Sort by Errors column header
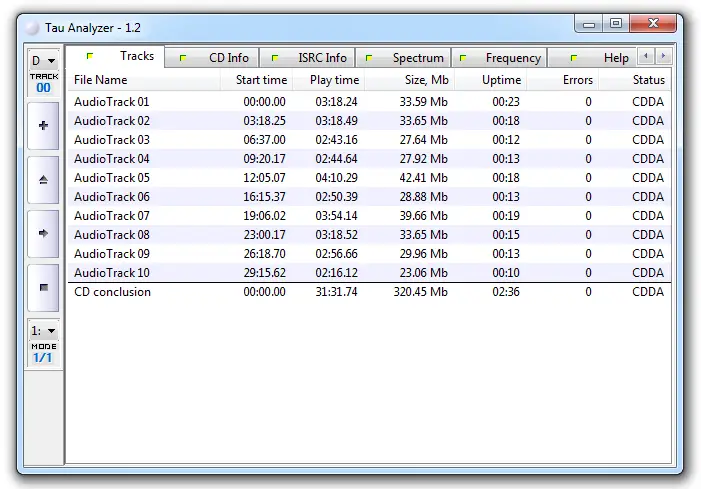701x489 pixels. click(x=563, y=80)
